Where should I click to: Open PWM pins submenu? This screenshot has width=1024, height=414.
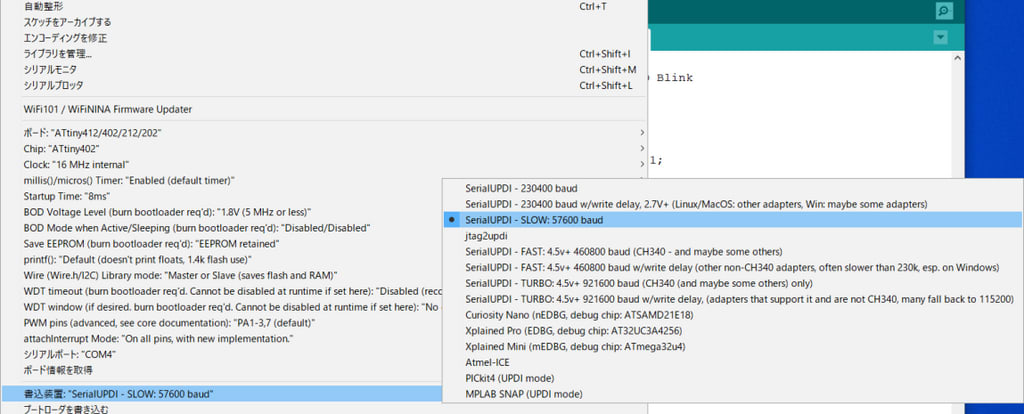point(222,323)
